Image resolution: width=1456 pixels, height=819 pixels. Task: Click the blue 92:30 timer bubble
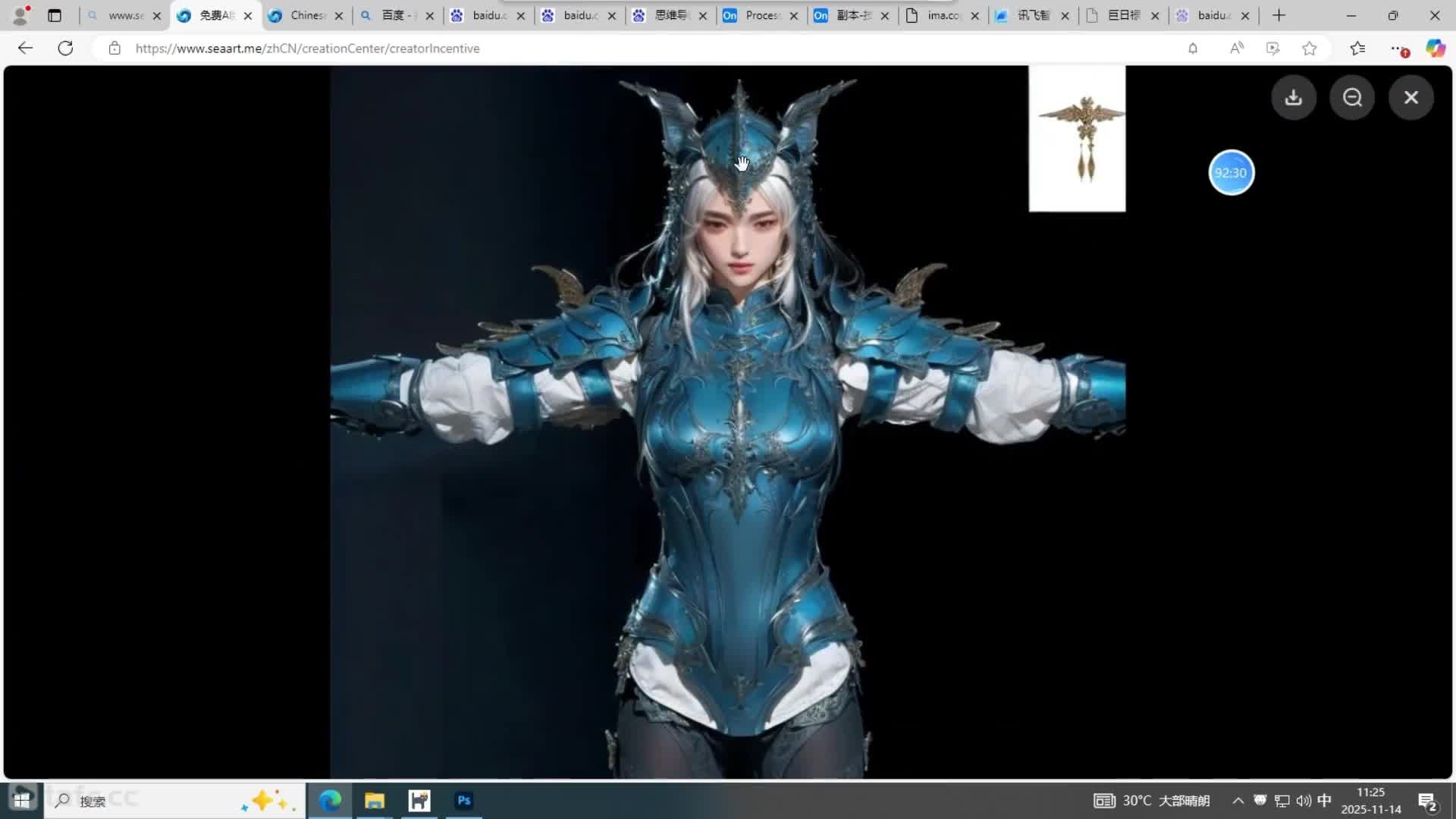1231,173
